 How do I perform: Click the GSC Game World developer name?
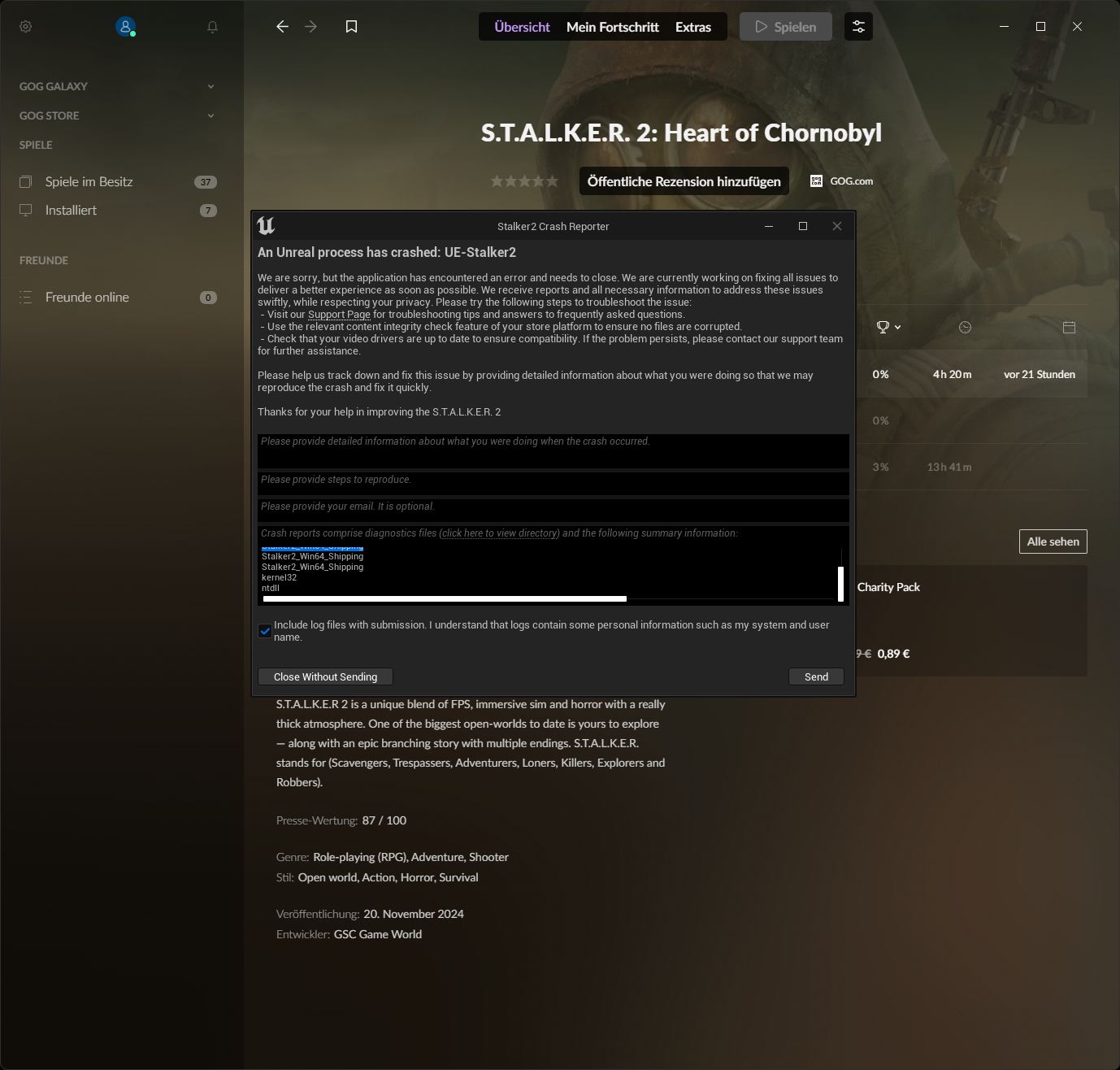tap(378, 934)
